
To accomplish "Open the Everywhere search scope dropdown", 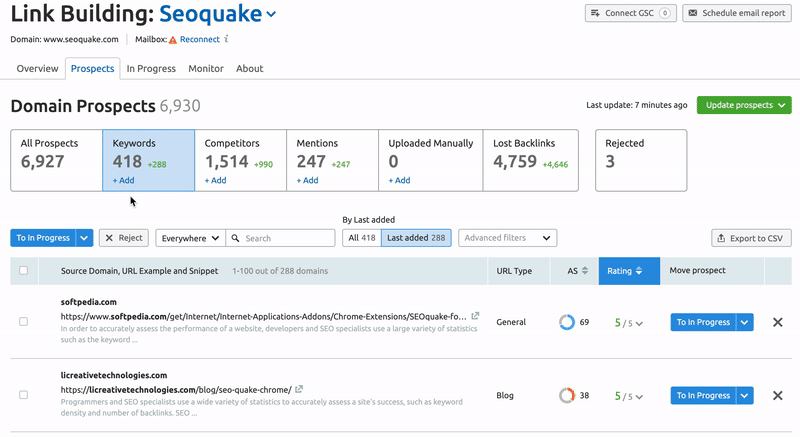I will coord(190,238).
